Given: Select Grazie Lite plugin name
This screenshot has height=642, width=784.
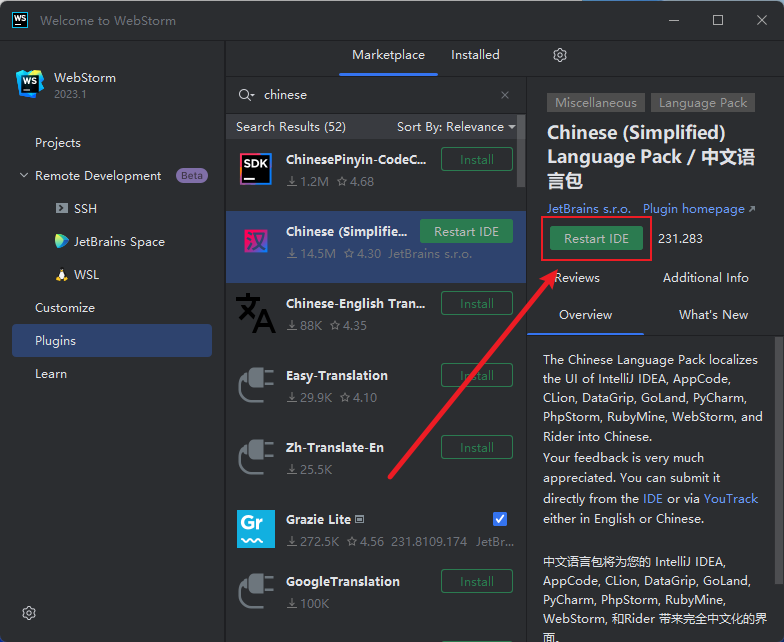Looking at the screenshot, I should [318, 520].
